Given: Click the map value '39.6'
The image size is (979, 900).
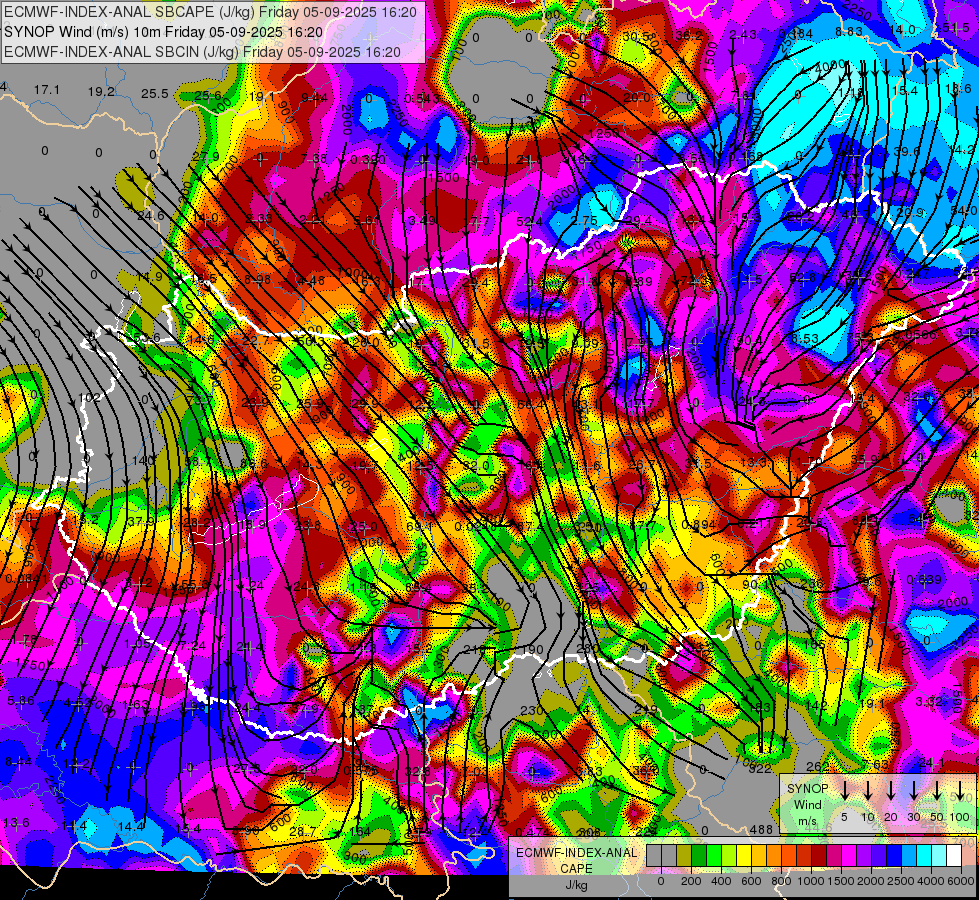Looking at the screenshot, I should (907, 152).
